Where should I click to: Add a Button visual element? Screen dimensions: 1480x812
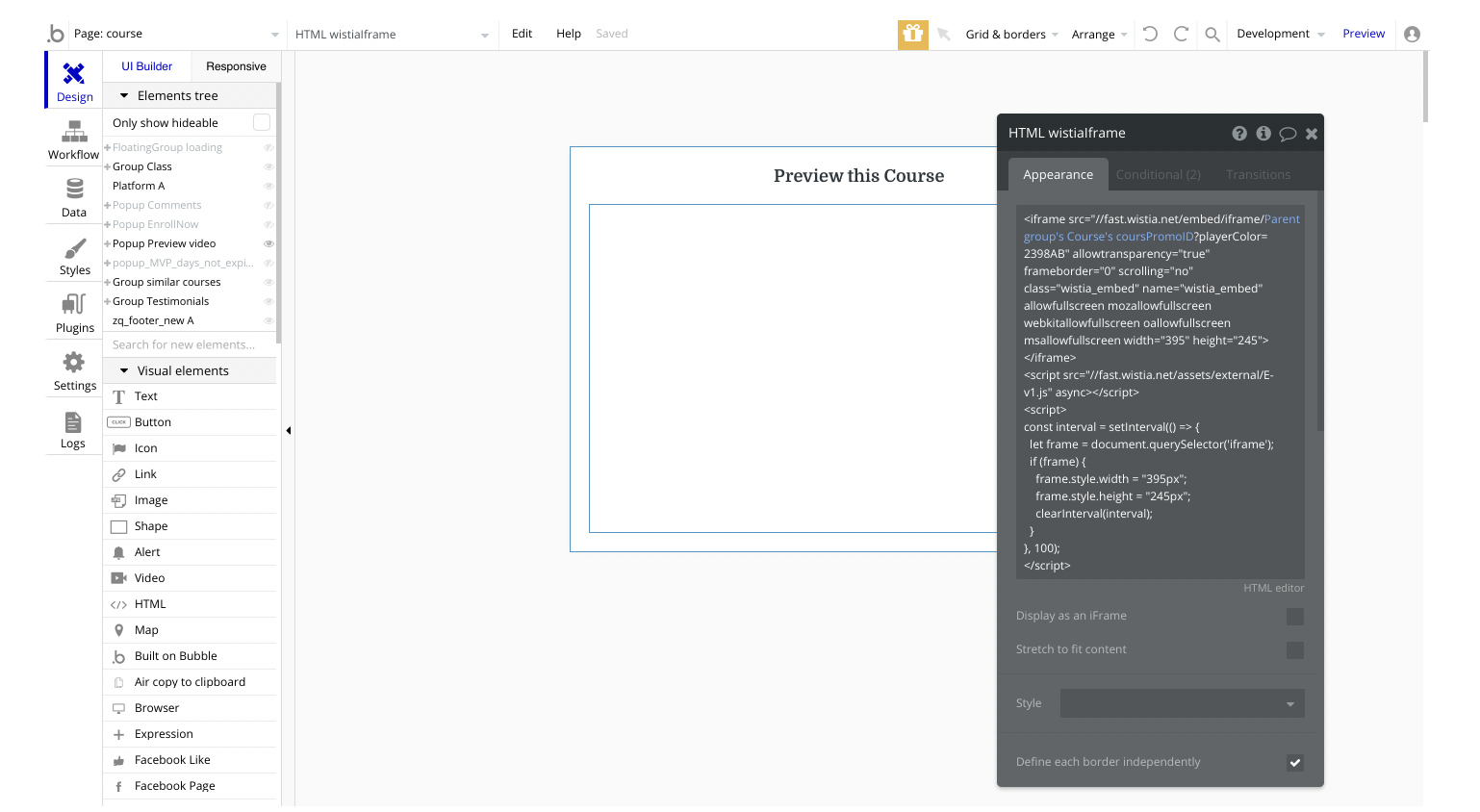[x=191, y=422]
